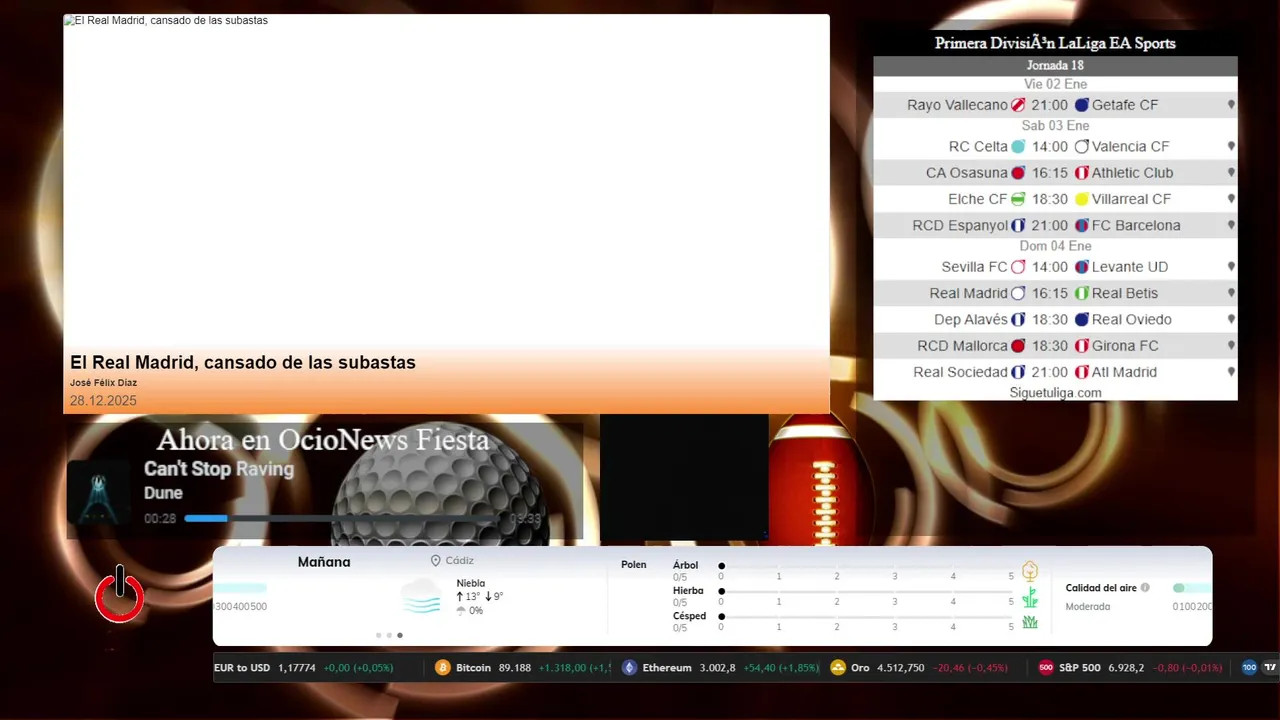Click the Árbol tree pollen icon
1280x720 pixels.
point(1030,571)
